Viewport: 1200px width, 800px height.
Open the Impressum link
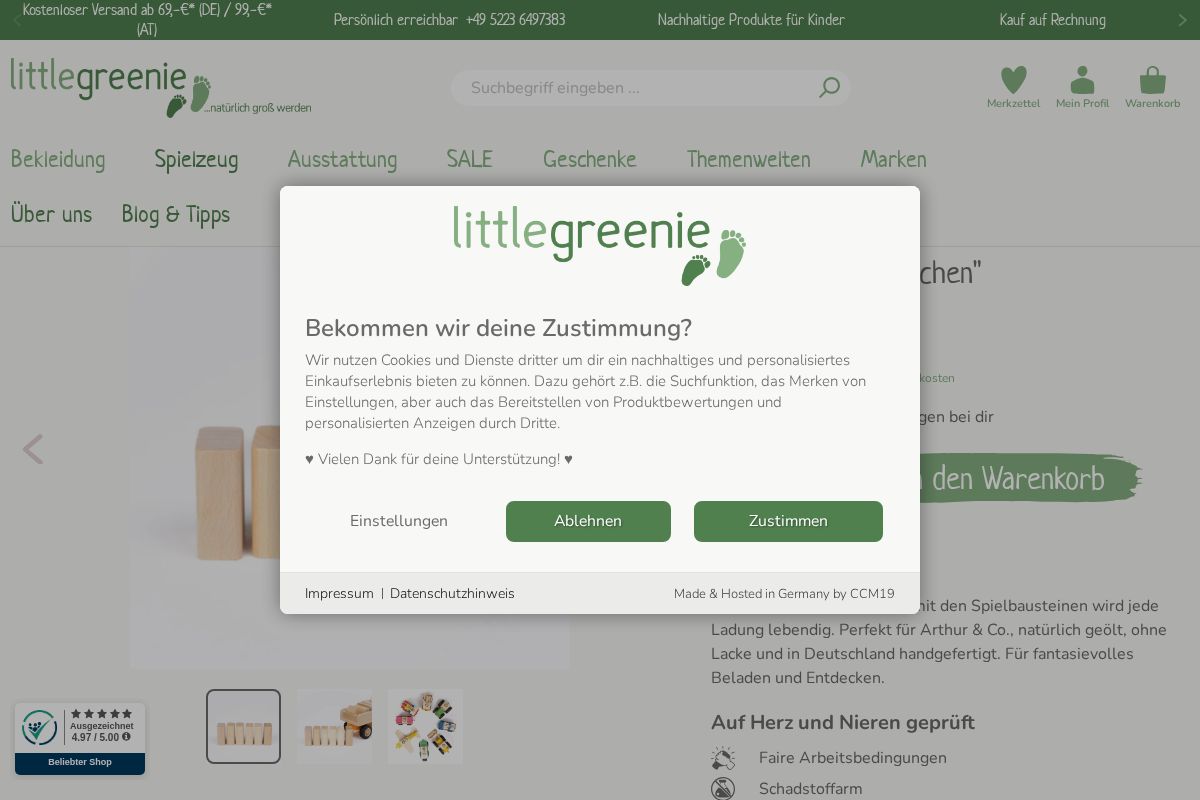tap(339, 594)
